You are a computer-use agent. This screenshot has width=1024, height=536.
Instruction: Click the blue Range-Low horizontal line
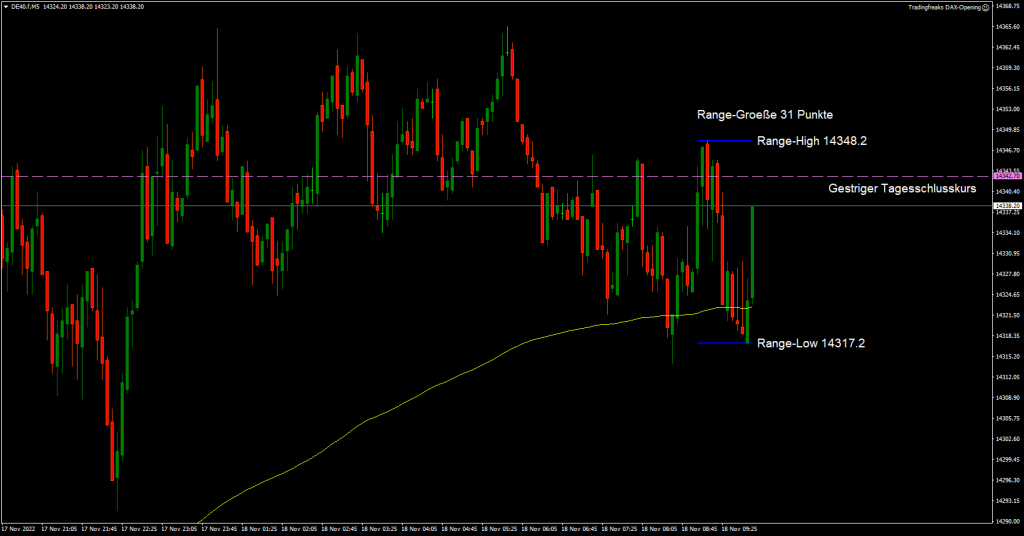coord(722,343)
